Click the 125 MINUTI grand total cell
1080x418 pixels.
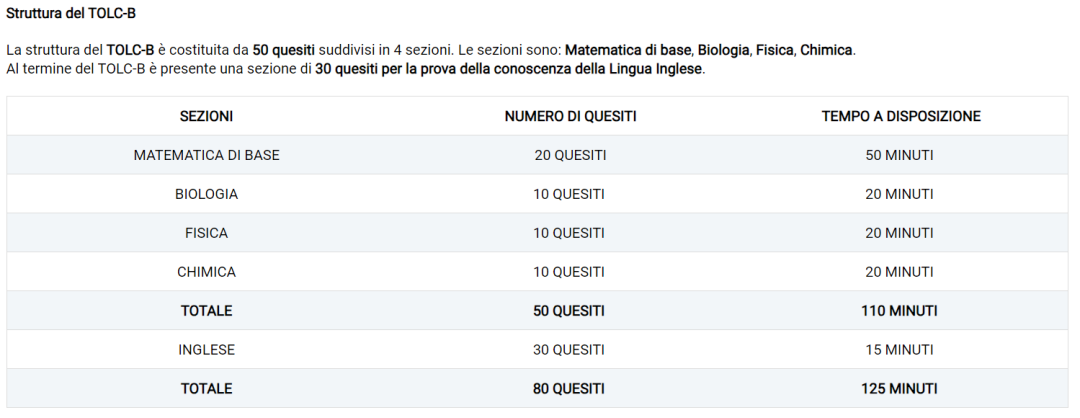(x=899, y=389)
